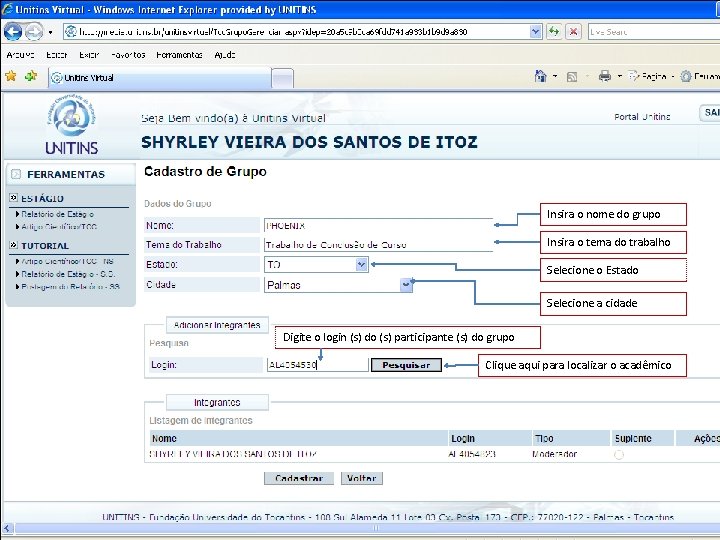Image resolution: width=720 pixels, height=540 pixels.
Task: Click the FERRAMENTAS panel header icon
Action: click(x=16, y=174)
